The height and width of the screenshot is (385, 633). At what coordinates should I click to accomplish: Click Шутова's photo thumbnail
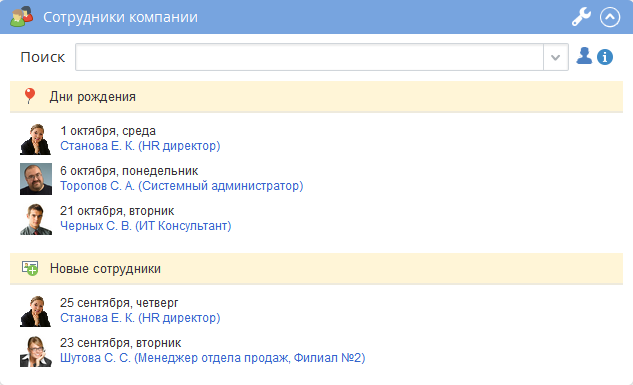click(36, 351)
